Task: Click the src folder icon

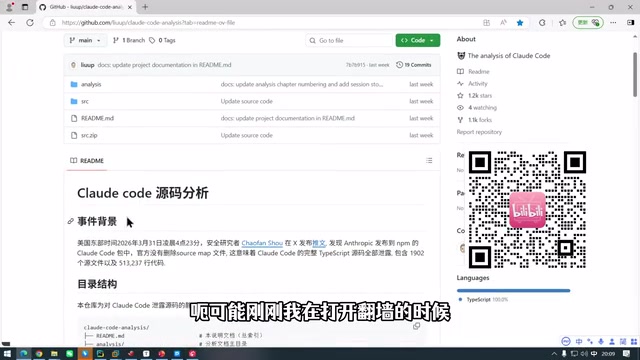Action: coord(74,101)
